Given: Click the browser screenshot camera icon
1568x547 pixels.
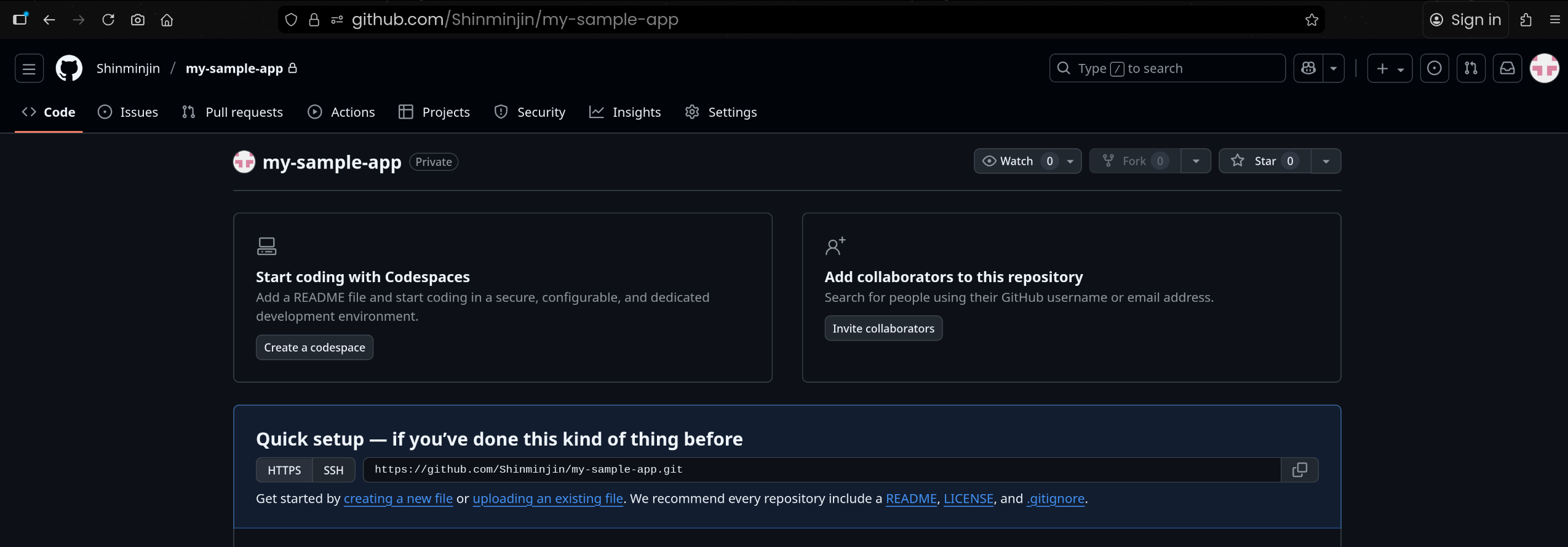Looking at the screenshot, I should point(138,20).
